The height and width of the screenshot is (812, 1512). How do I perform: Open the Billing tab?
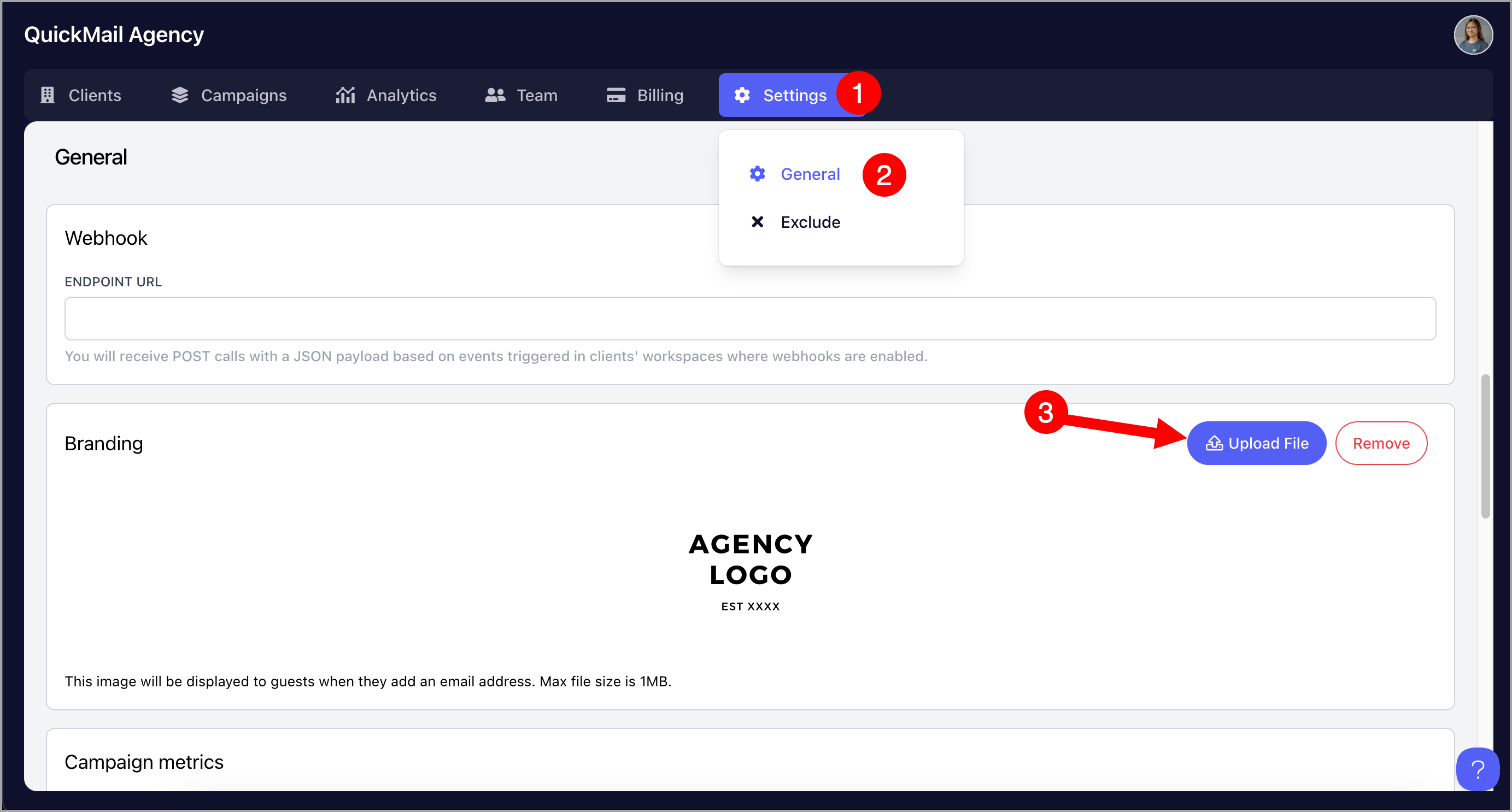point(644,95)
